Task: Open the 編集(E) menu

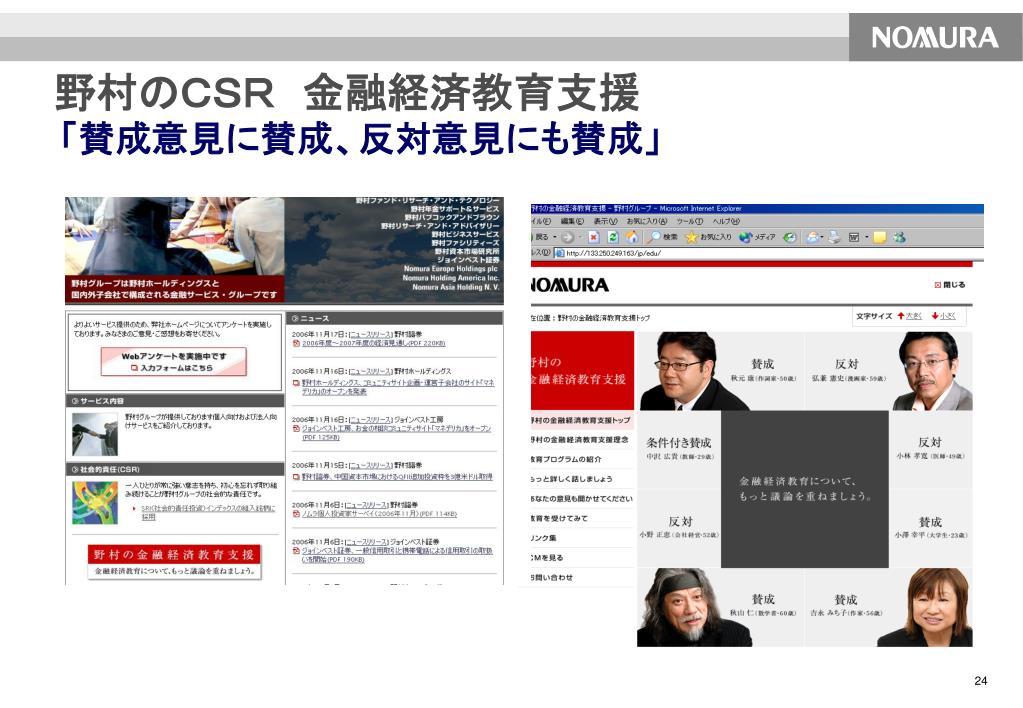Action: tap(572, 222)
